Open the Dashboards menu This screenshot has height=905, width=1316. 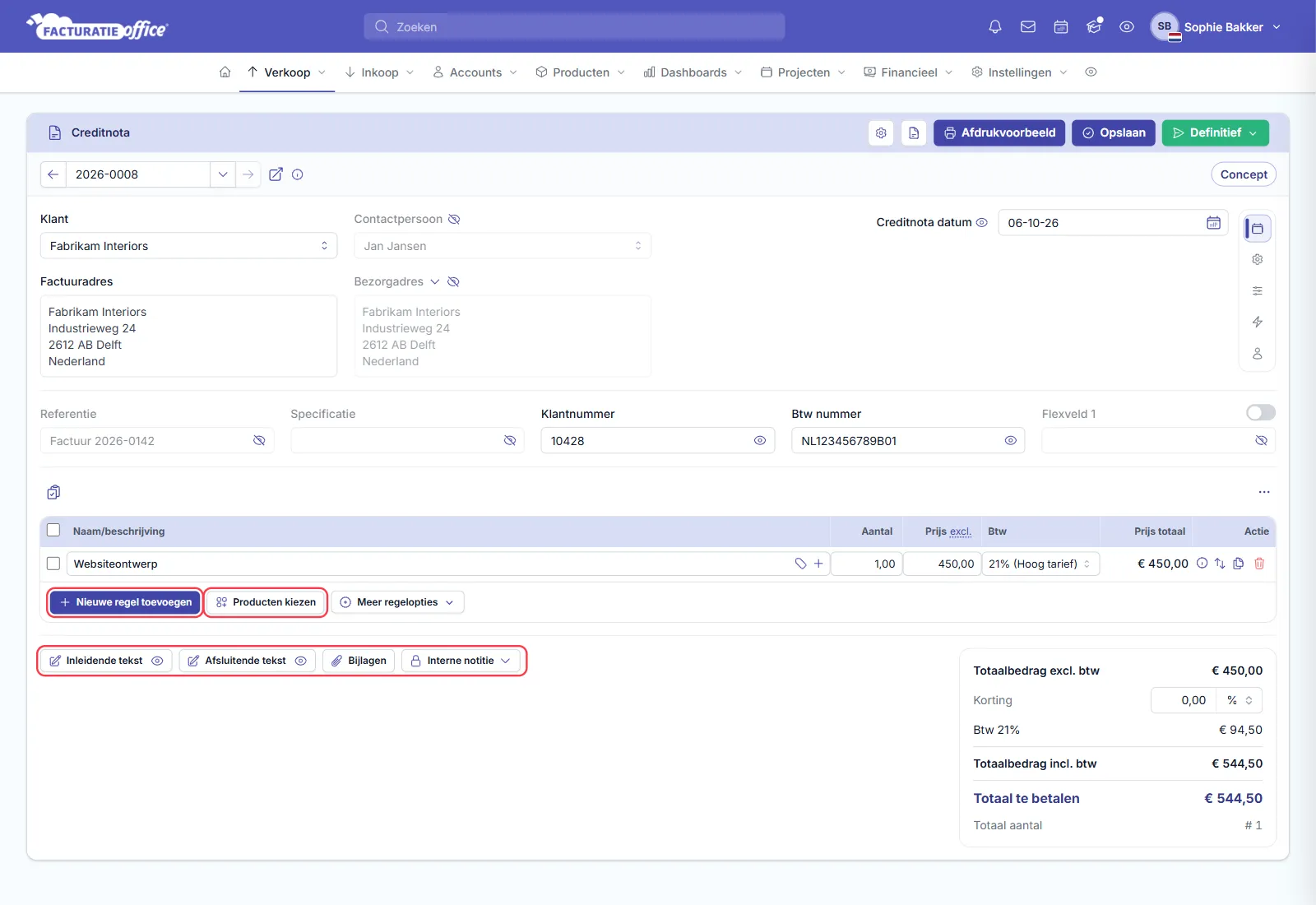tap(693, 72)
